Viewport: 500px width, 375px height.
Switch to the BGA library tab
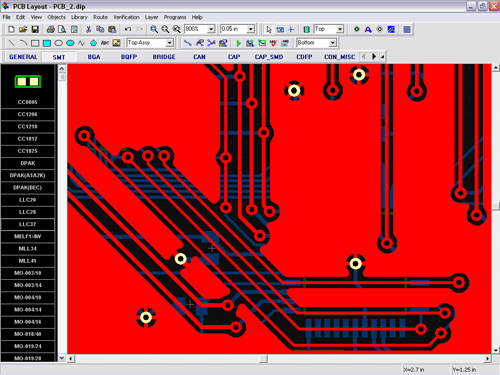(x=94, y=57)
